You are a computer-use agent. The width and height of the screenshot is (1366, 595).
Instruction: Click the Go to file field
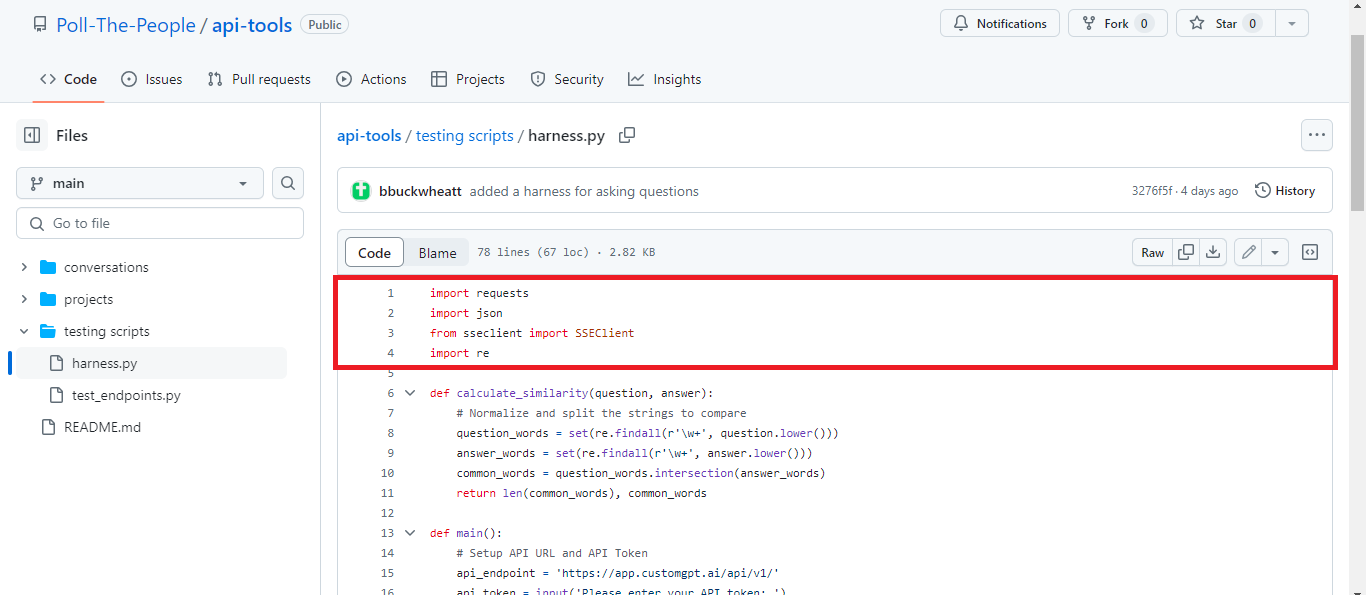160,222
